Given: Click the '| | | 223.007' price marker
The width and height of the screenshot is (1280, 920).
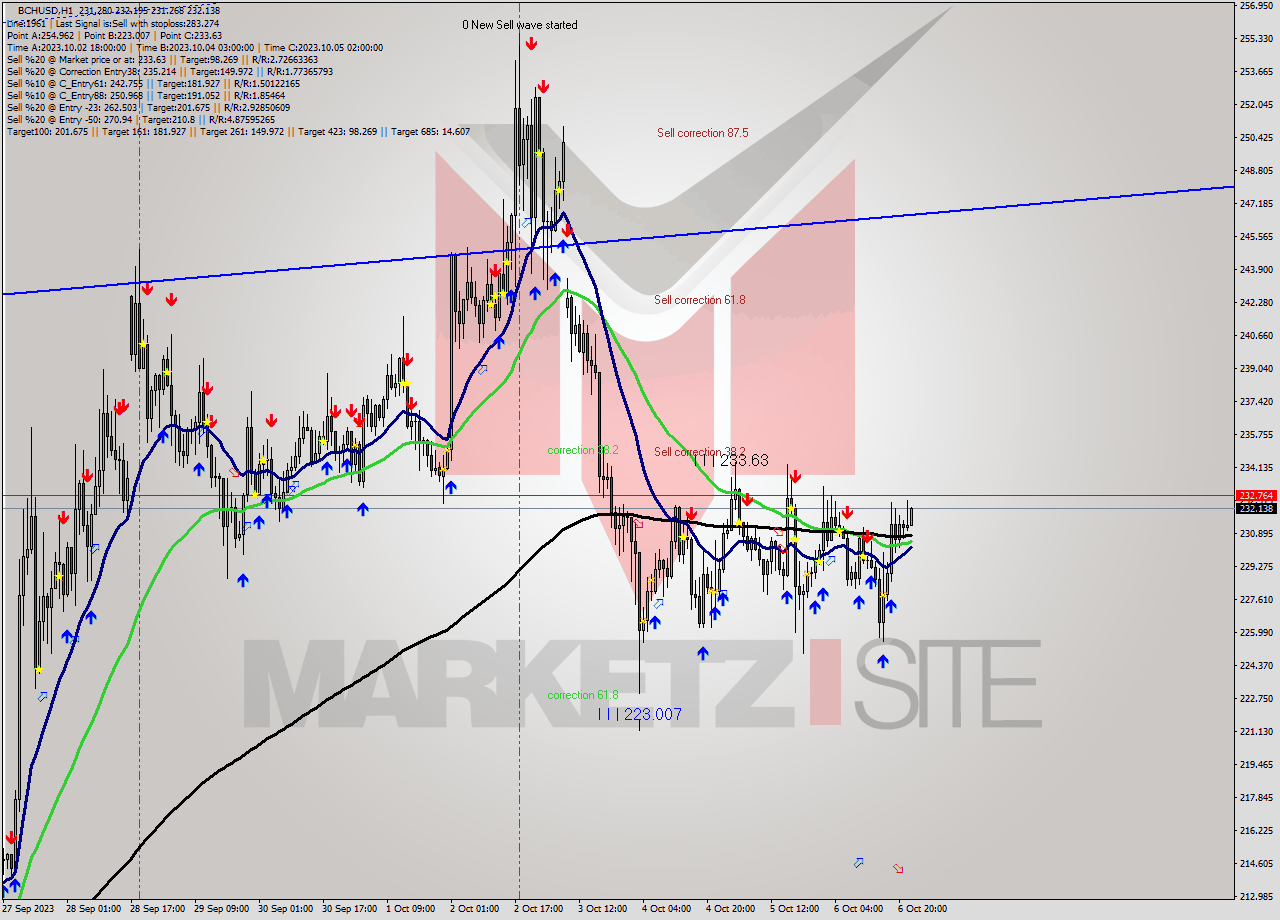Looking at the screenshot, I should click(640, 714).
